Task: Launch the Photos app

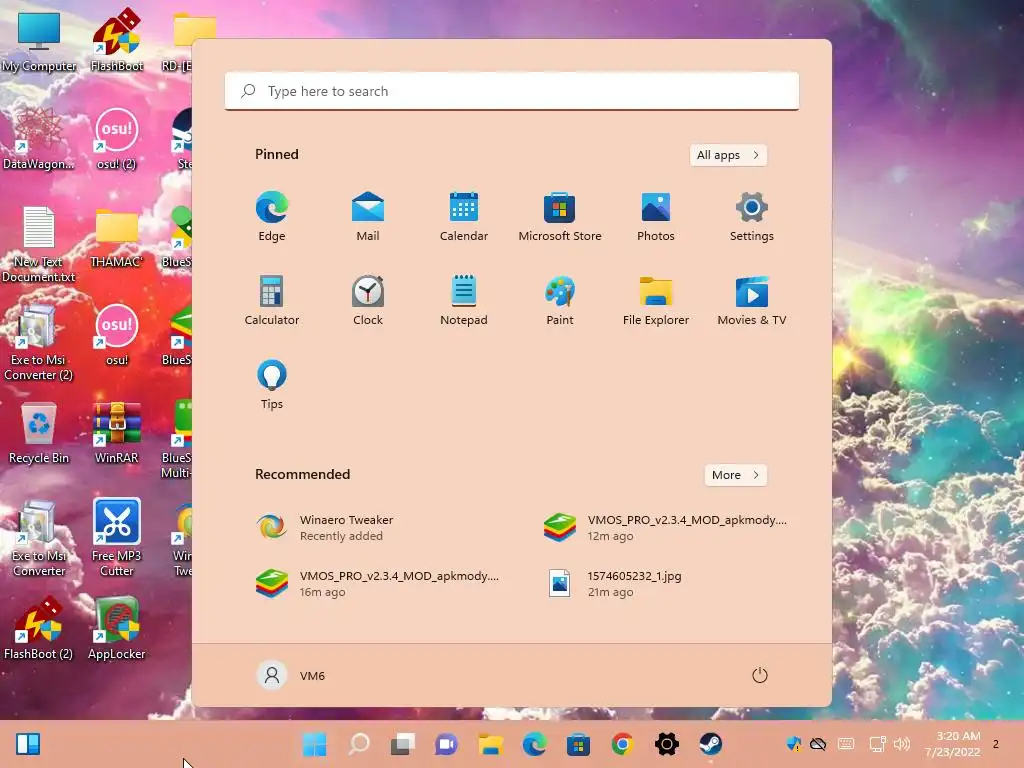Action: click(x=656, y=217)
